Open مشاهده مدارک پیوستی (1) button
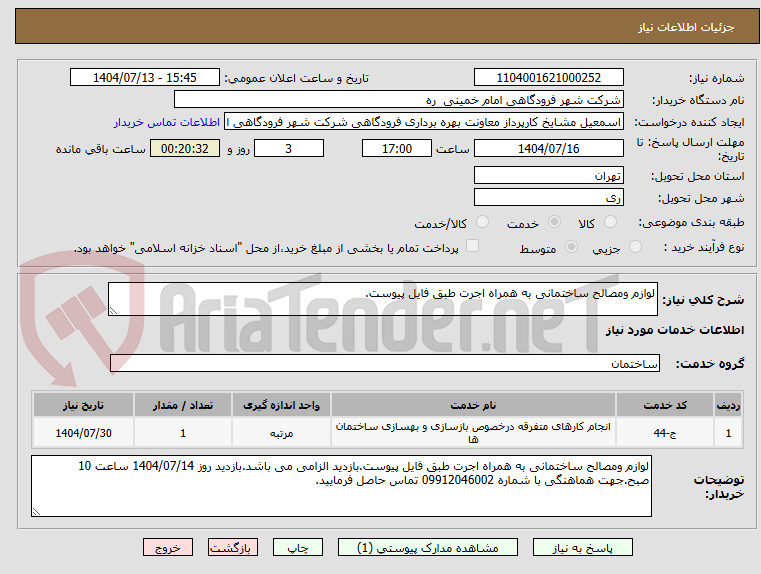761x574 pixels. point(428,547)
